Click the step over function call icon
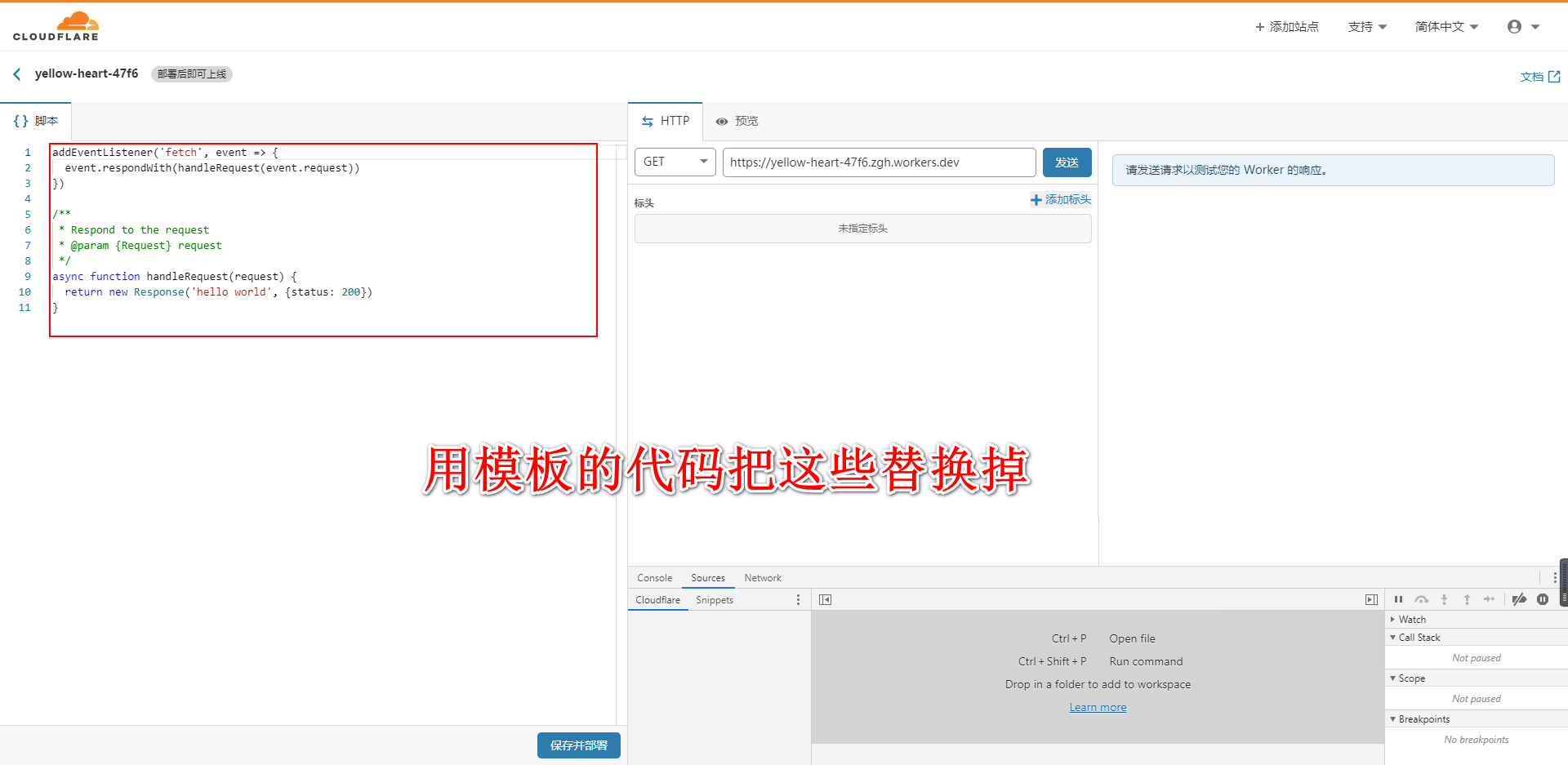Viewport: 1568px width, 765px height. click(1421, 599)
